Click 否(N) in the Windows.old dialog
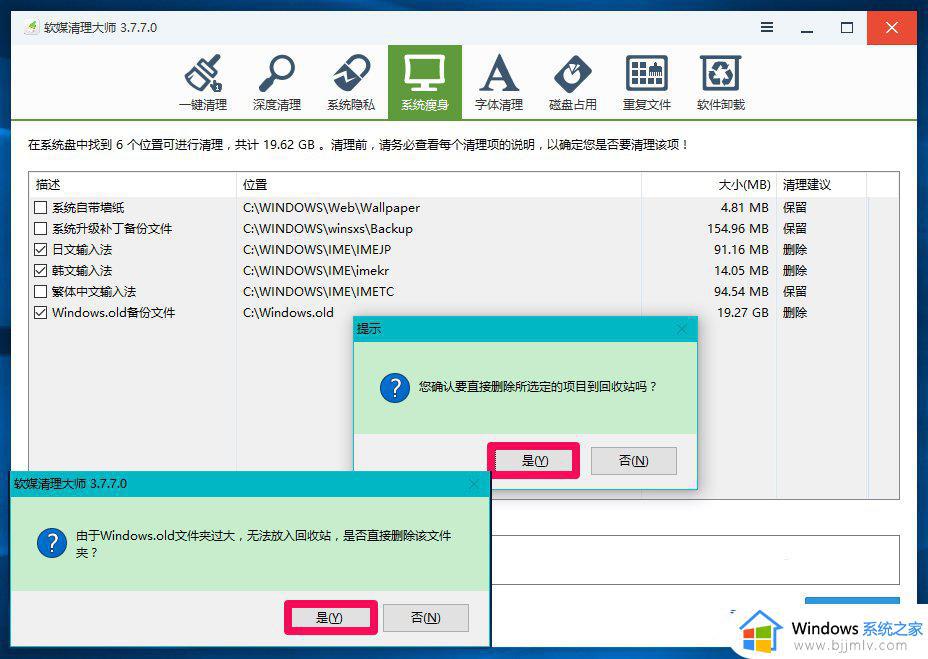Viewport: 928px width, 659px height. tap(426, 618)
